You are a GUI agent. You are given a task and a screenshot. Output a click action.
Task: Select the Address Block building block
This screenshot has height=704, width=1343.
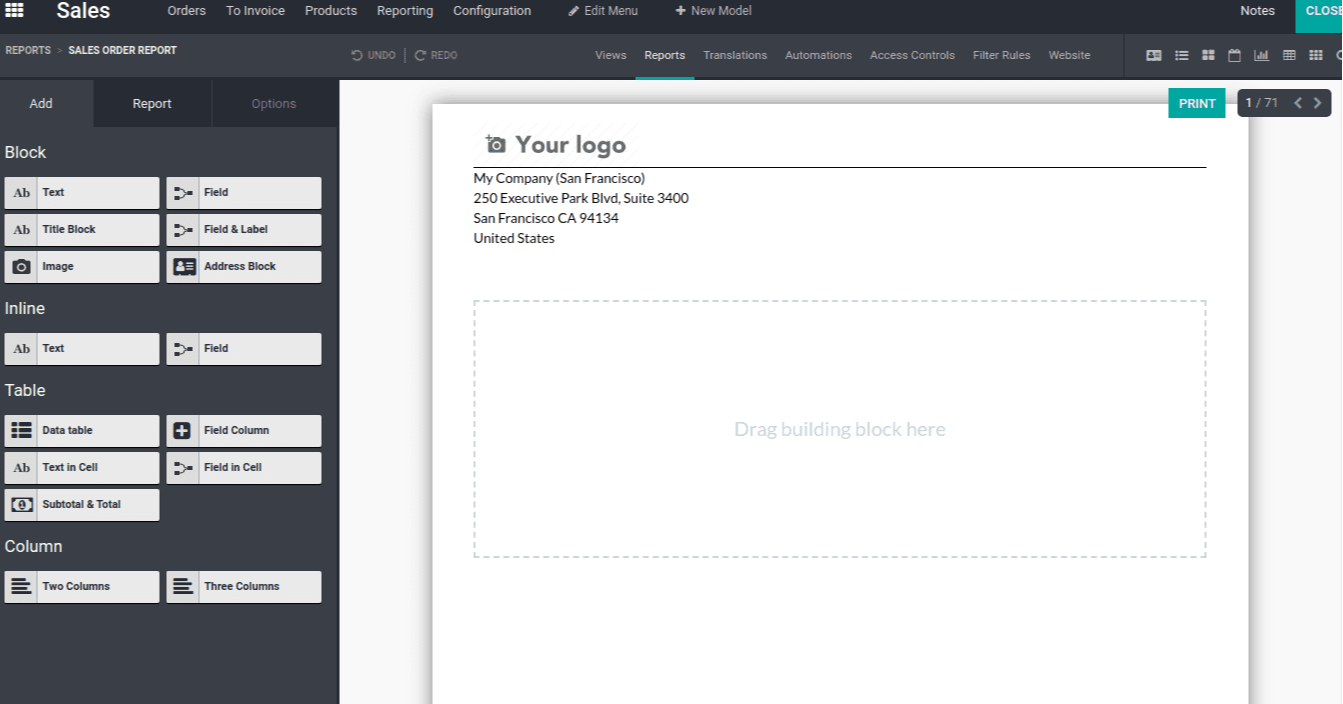point(243,267)
